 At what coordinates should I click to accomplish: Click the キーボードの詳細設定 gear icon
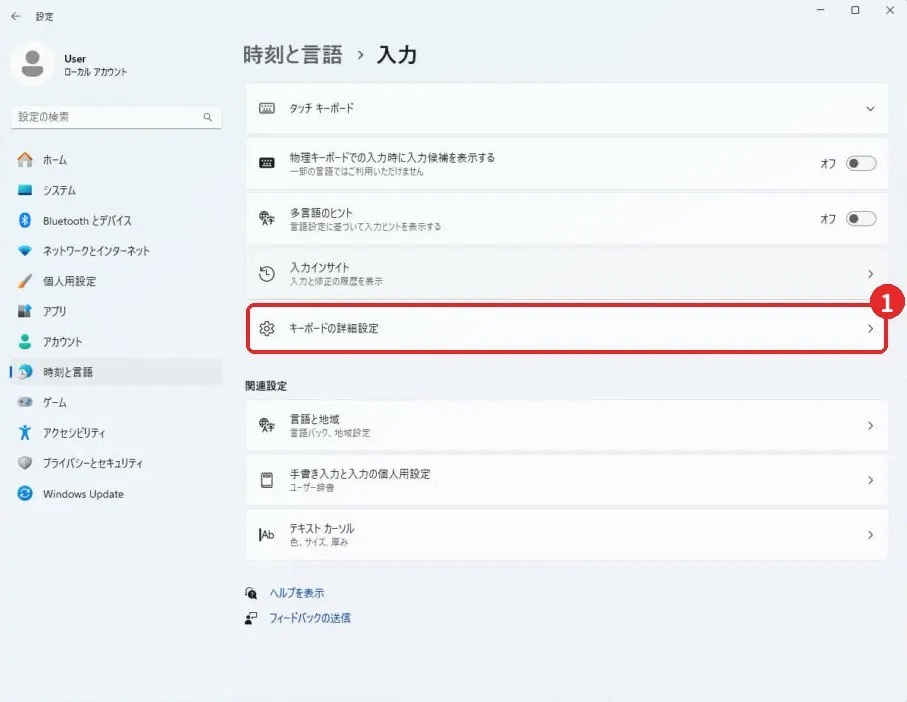267,328
